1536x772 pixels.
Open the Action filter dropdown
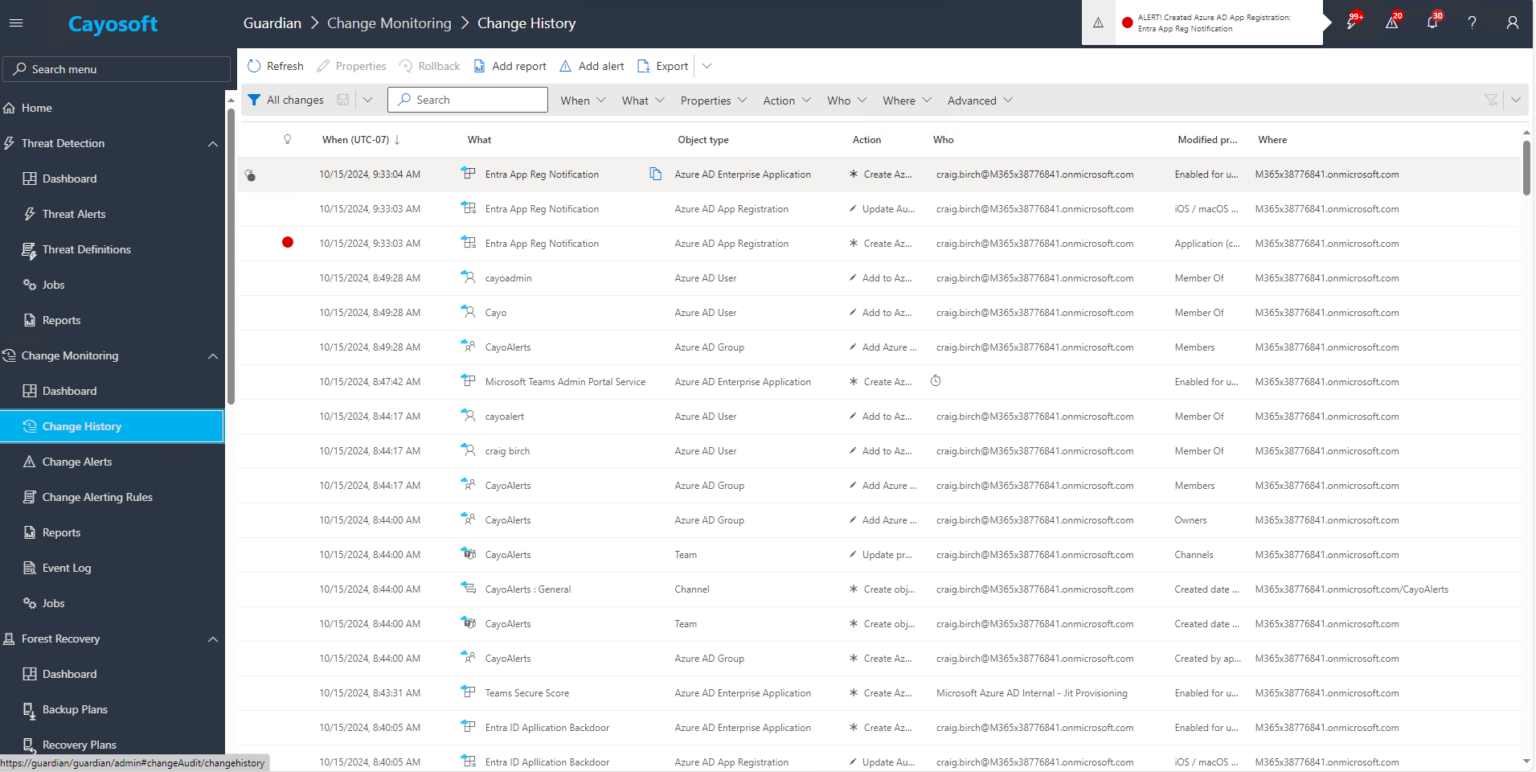point(788,100)
